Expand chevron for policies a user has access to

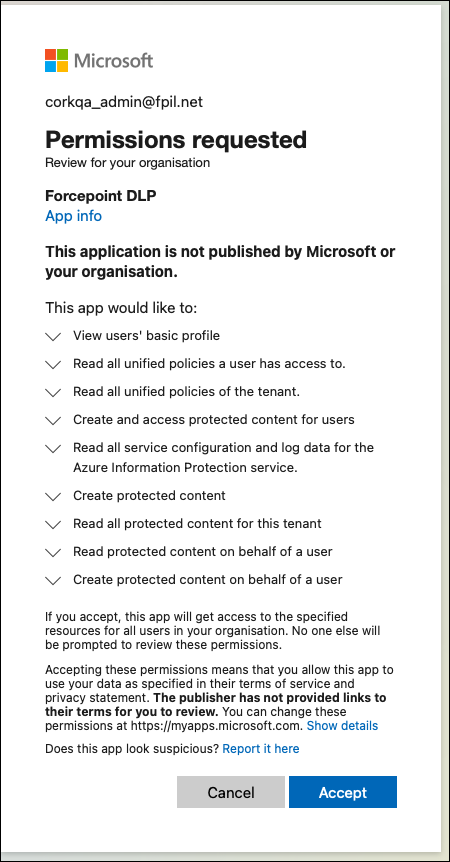coord(53,364)
